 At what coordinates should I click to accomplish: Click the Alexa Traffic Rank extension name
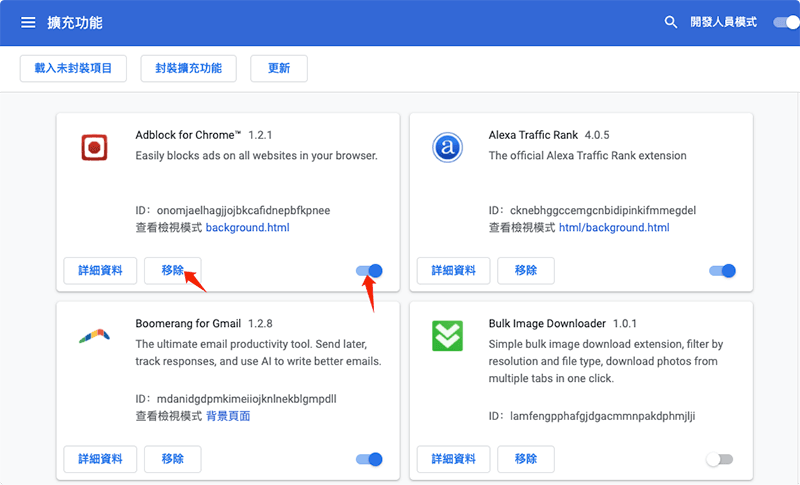pyautogui.click(x=533, y=135)
